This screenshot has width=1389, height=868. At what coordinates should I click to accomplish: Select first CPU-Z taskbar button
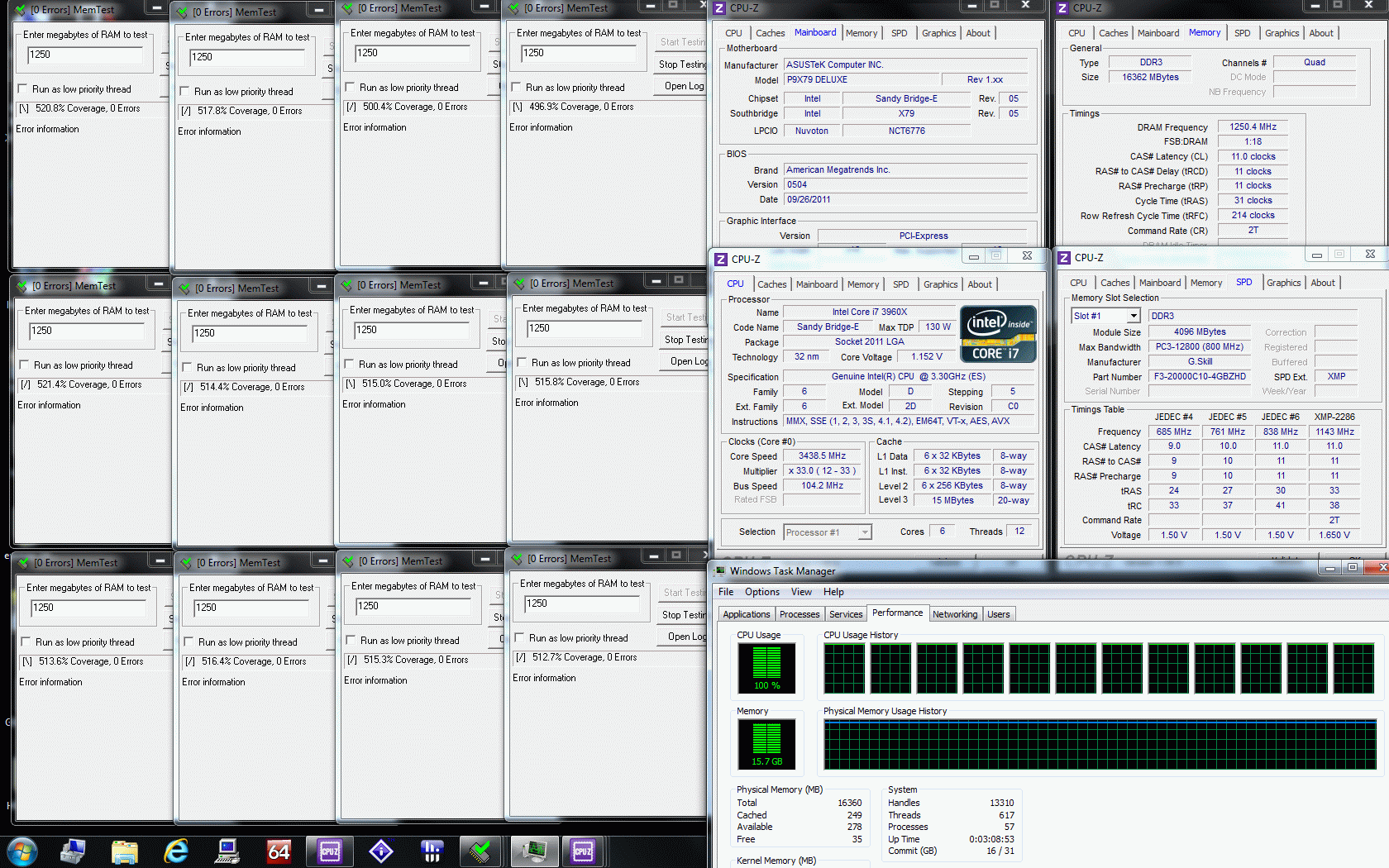tap(330, 851)
